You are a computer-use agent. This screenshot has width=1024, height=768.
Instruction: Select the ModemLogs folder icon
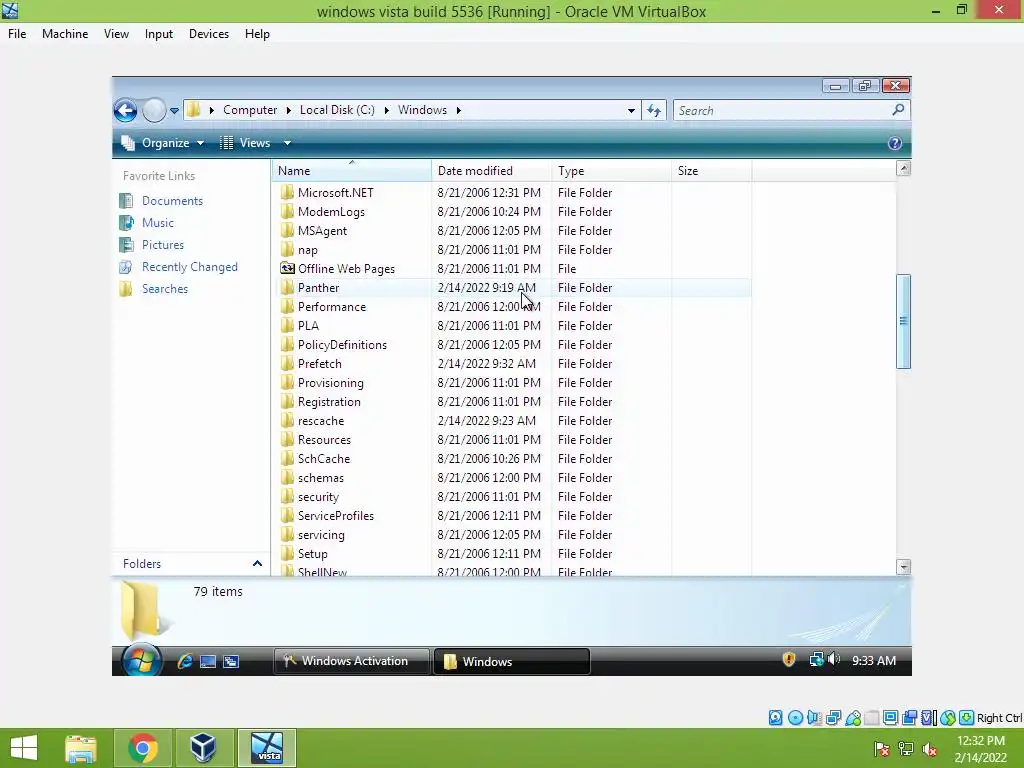[287, 211]
